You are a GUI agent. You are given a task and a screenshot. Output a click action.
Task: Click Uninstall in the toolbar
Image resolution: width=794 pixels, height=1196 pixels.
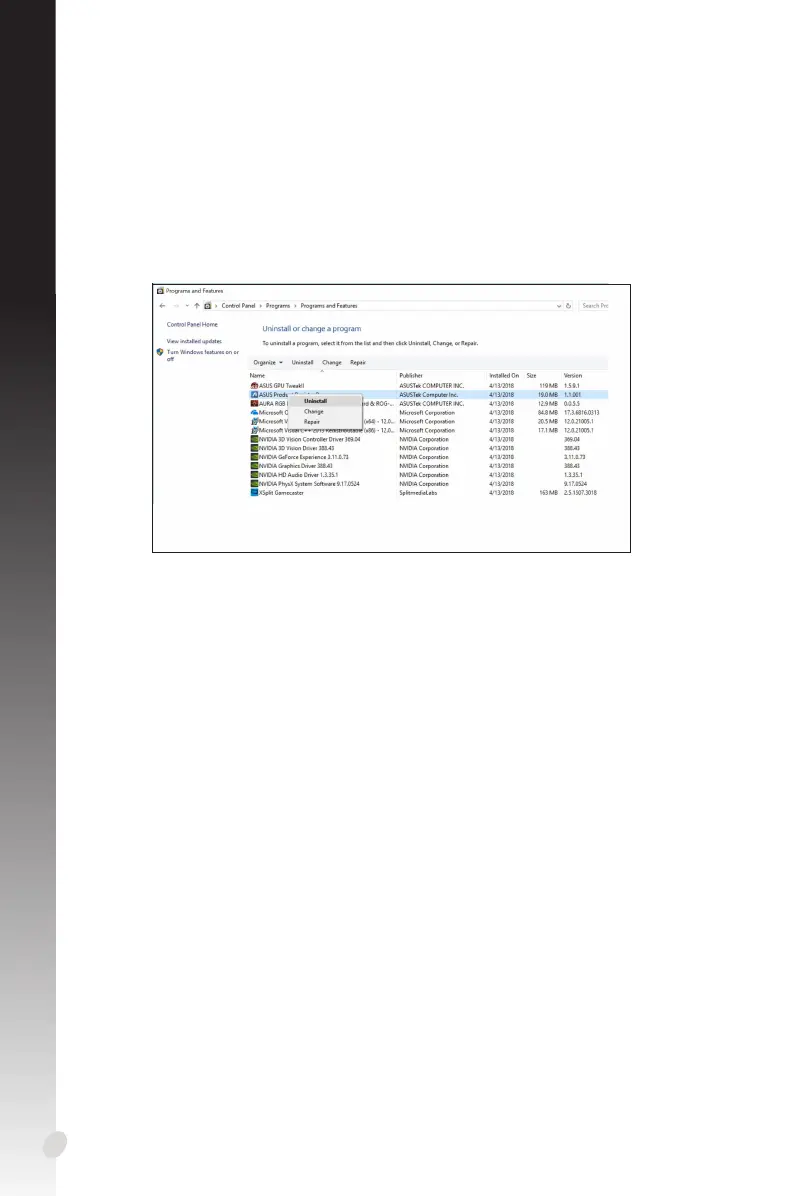click(x=302, y=363)
